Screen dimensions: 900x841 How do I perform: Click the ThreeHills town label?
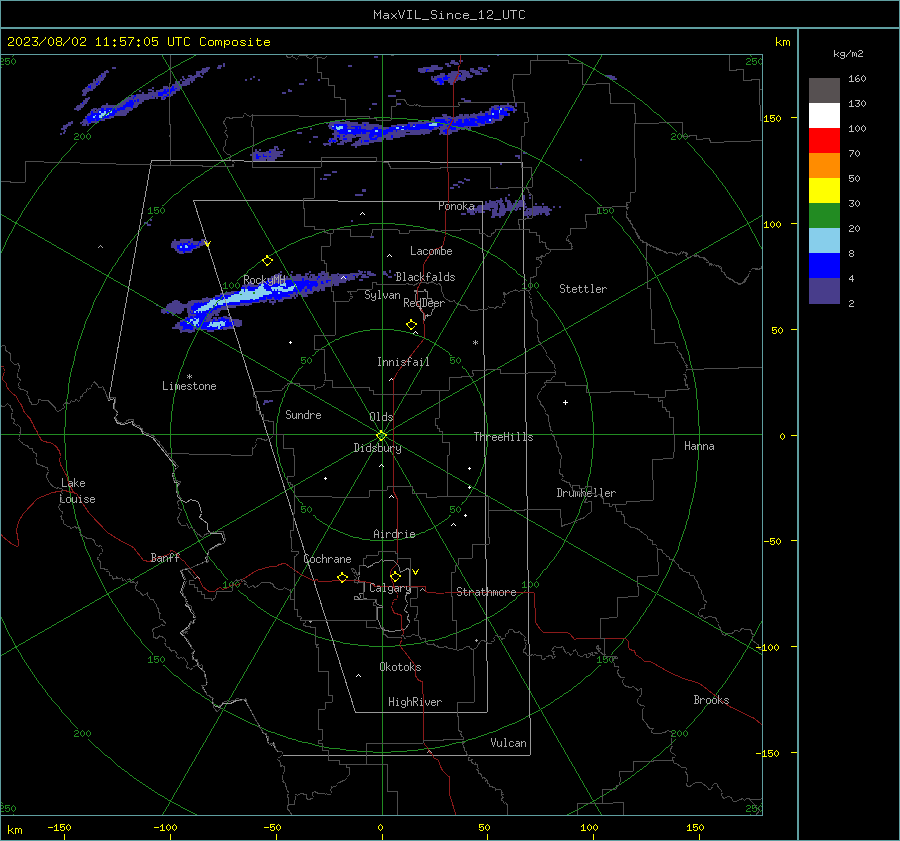tap(503, 437)
